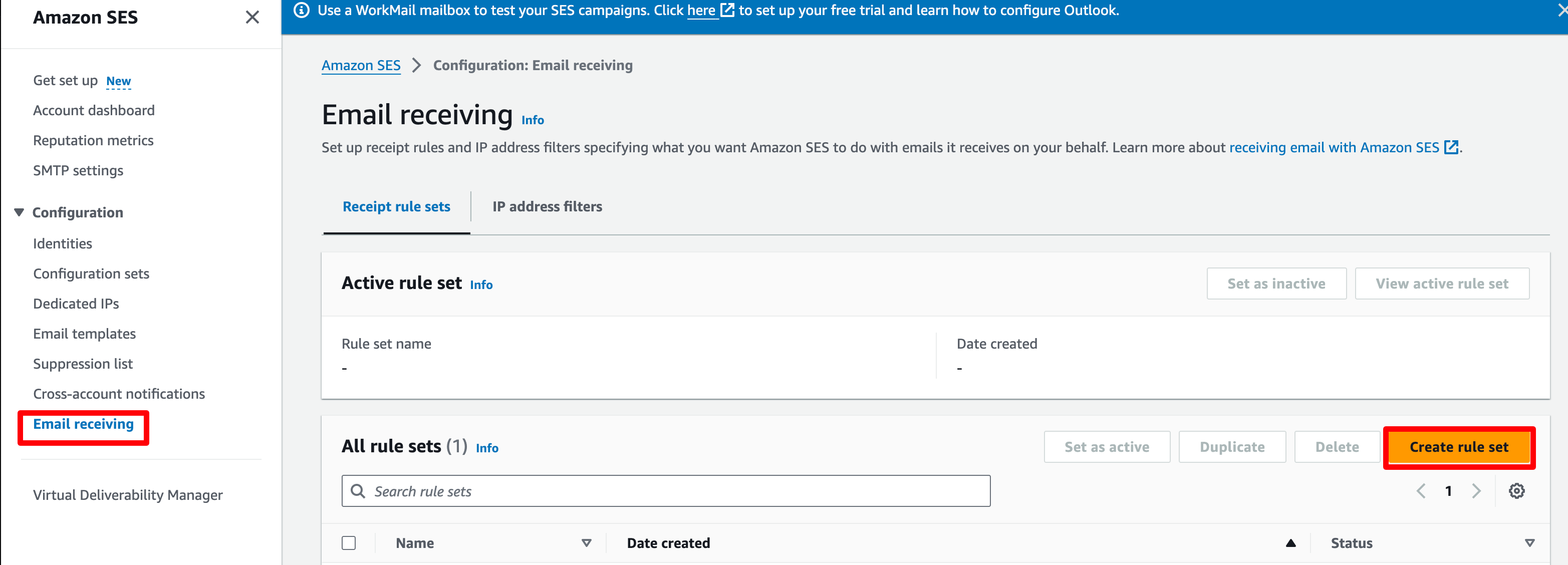Open Identities in sidebar
The image size is (1568, 565).
click(63, 243)
